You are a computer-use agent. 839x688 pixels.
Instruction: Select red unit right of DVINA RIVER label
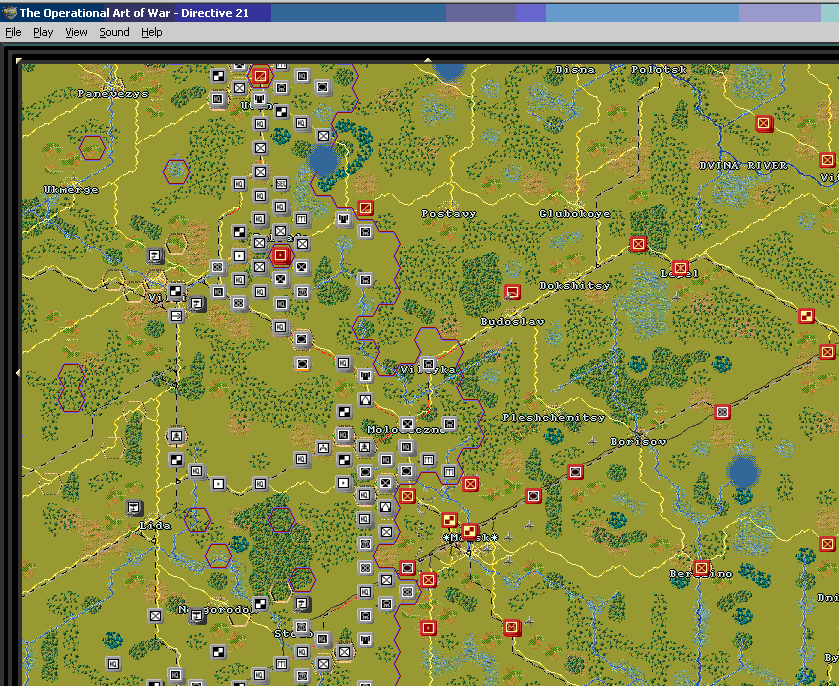click(827, 160)
